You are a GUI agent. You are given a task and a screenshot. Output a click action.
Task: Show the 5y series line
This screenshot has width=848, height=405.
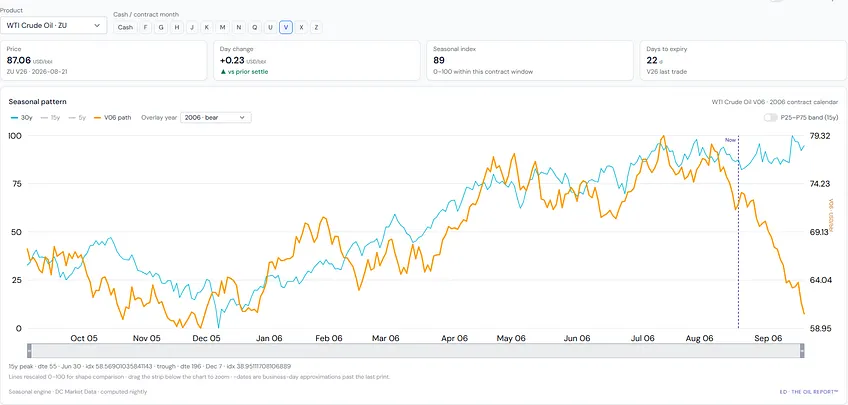click(77, 117)
